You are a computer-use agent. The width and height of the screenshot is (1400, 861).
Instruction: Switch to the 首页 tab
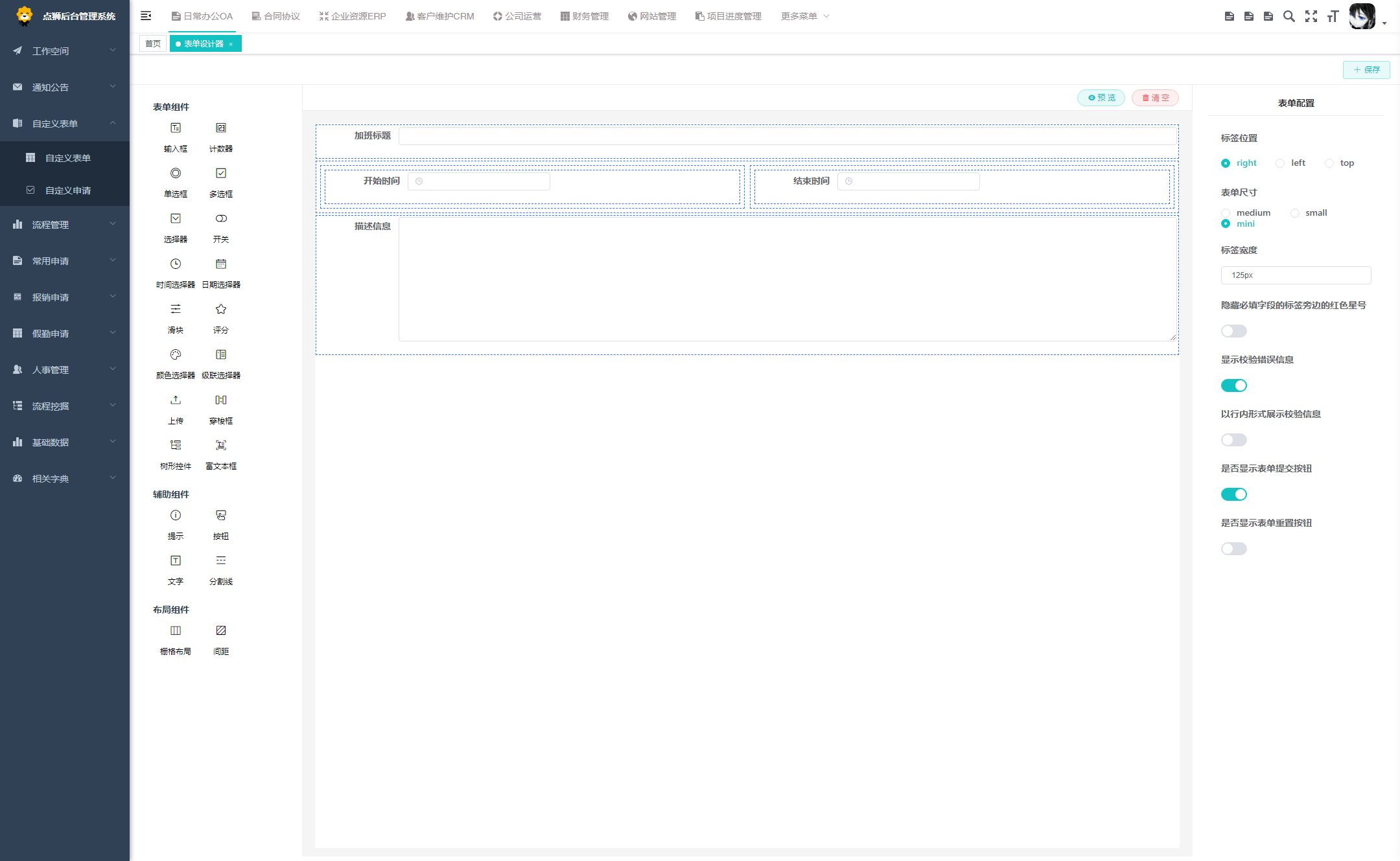(x=153, y=44)
